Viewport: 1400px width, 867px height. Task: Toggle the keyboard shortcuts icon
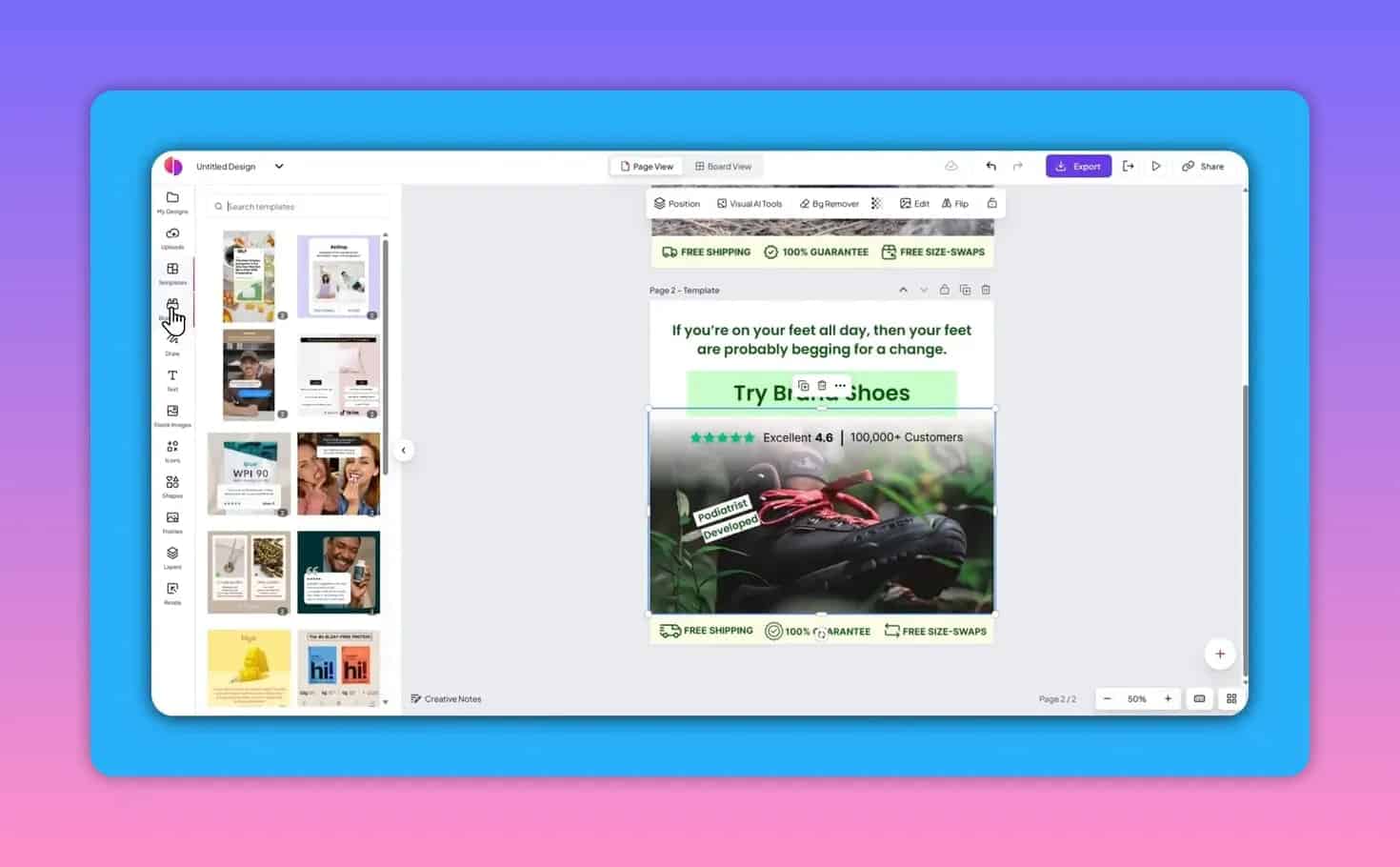(x=1199, y=698)
